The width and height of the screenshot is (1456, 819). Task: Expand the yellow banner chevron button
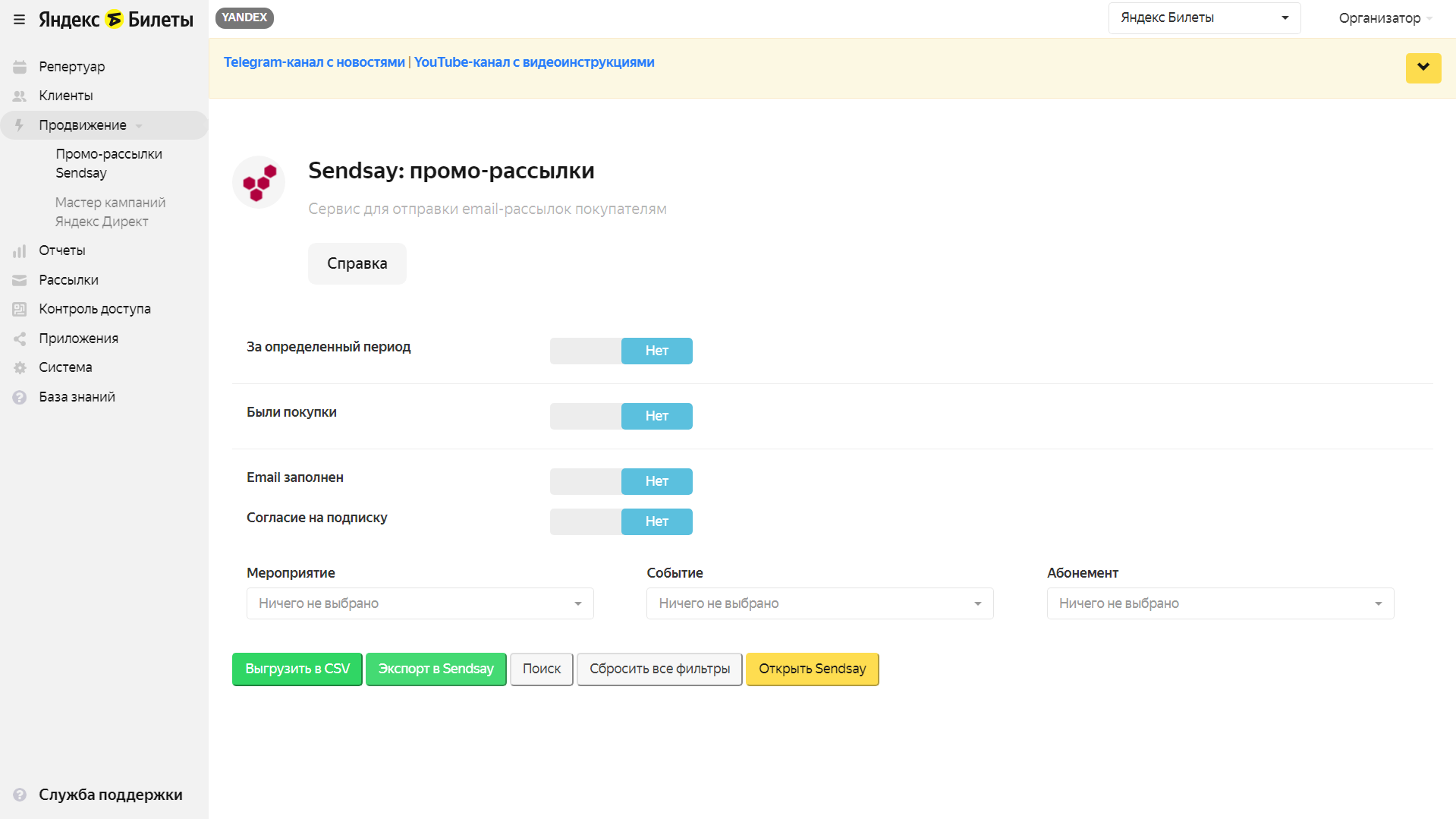1423,68
